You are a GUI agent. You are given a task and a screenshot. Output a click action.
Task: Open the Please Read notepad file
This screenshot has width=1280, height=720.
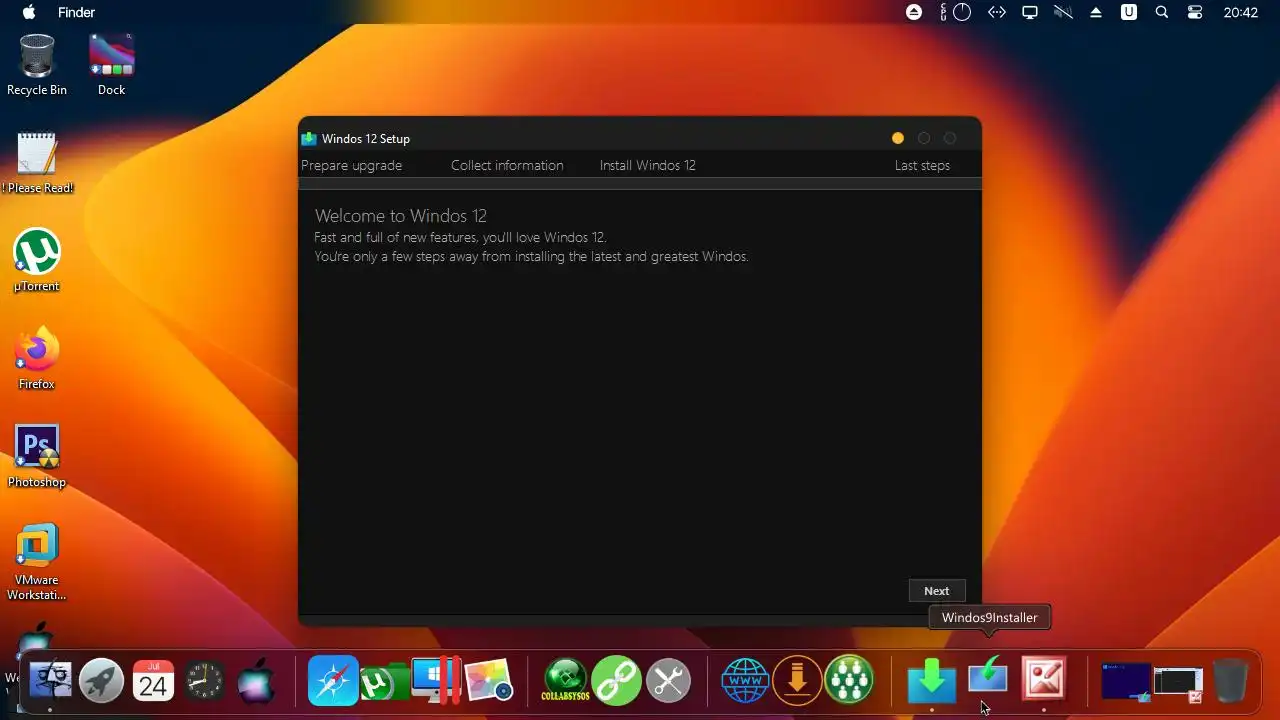pyautogui.click(x=37, y=163)
